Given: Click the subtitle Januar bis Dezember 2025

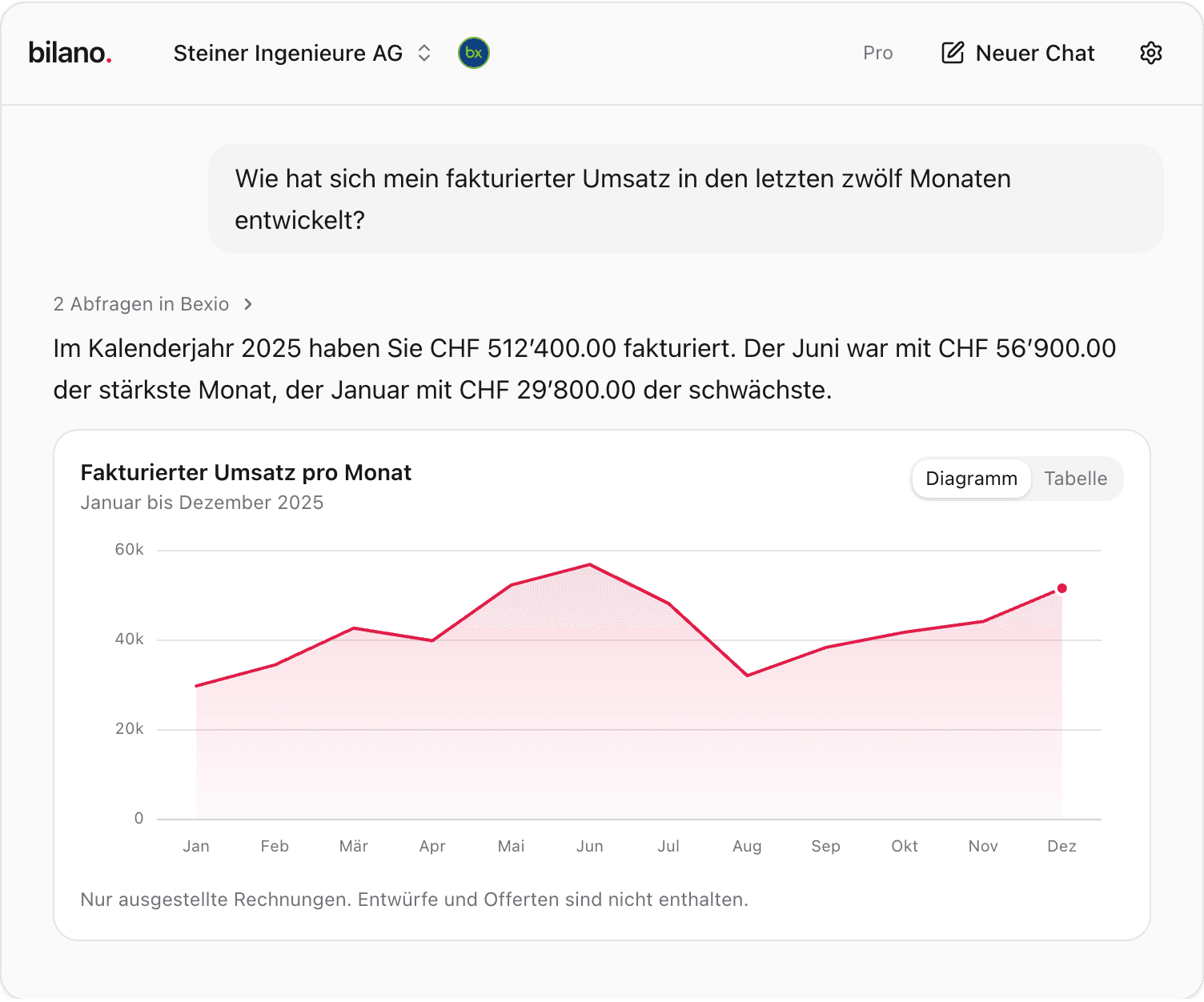Looking at the screenshot, I should pos(202,503).
